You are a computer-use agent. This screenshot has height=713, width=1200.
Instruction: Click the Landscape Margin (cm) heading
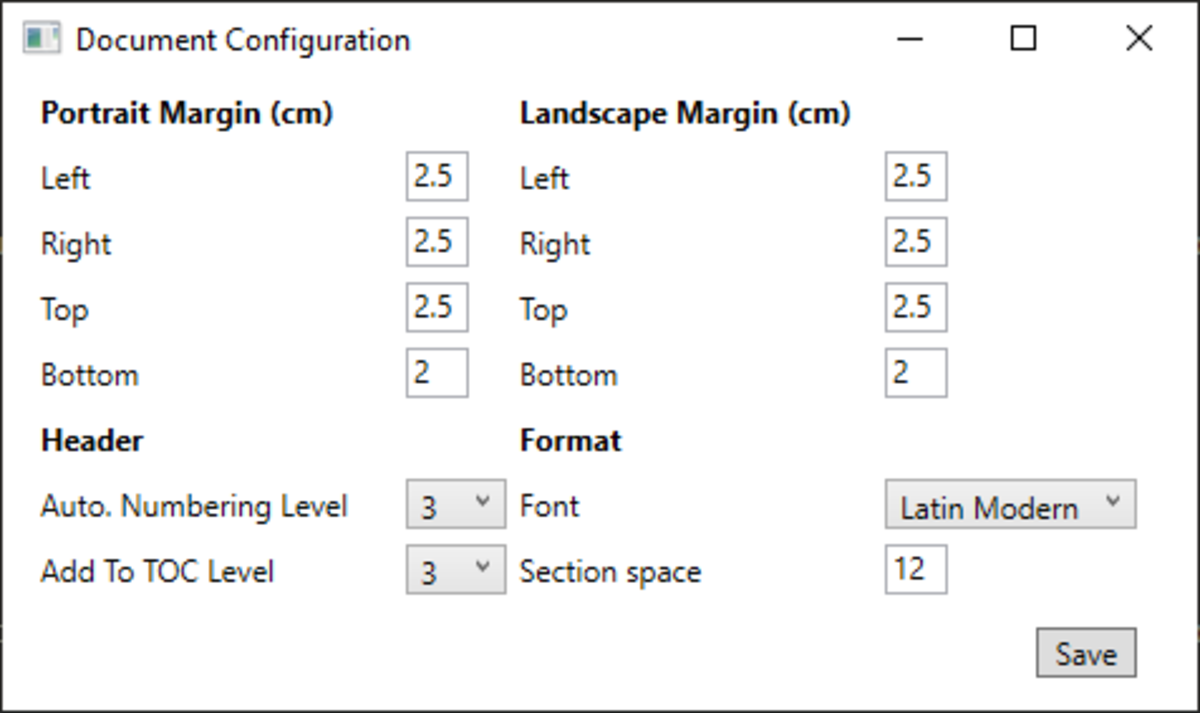(685, 113)
